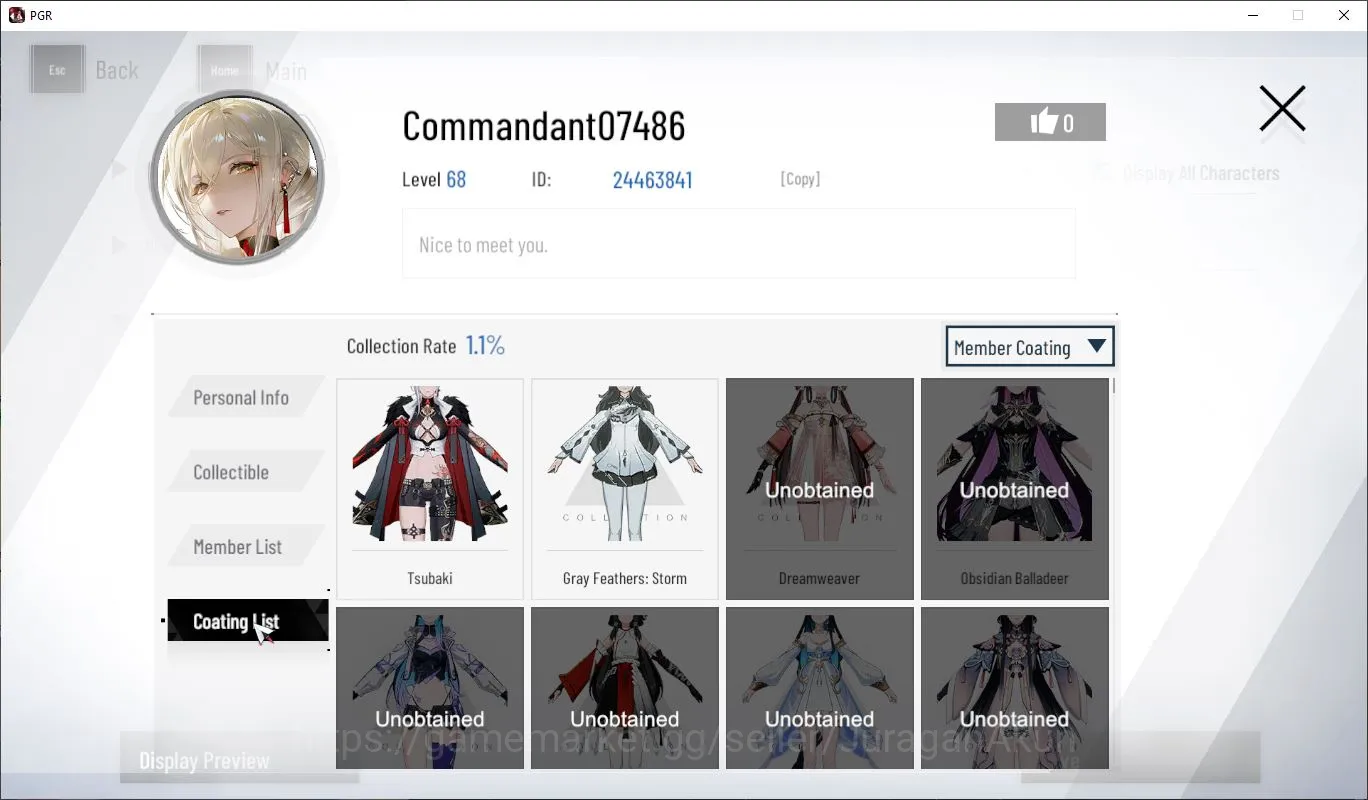This screenshot has height=800, width=1368.
Task: Click the Commandant07486 player name
Action: tap(544, 126)
